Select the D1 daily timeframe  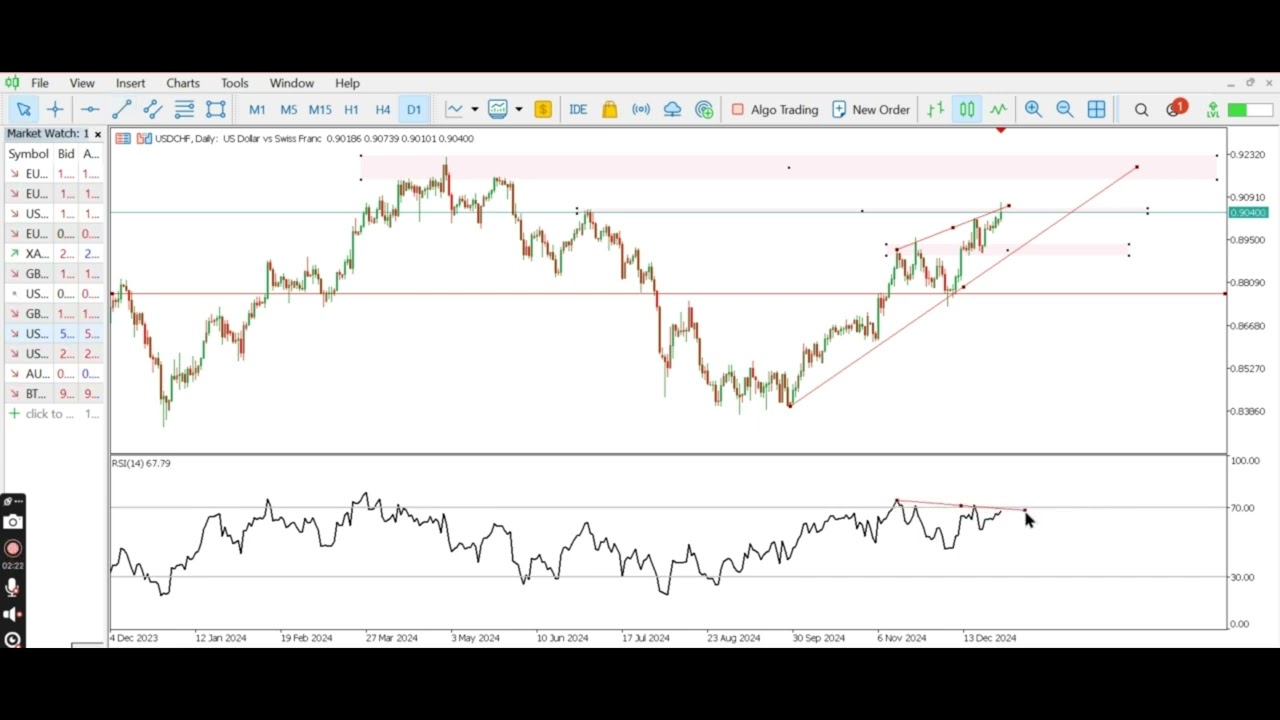[414, 110]
